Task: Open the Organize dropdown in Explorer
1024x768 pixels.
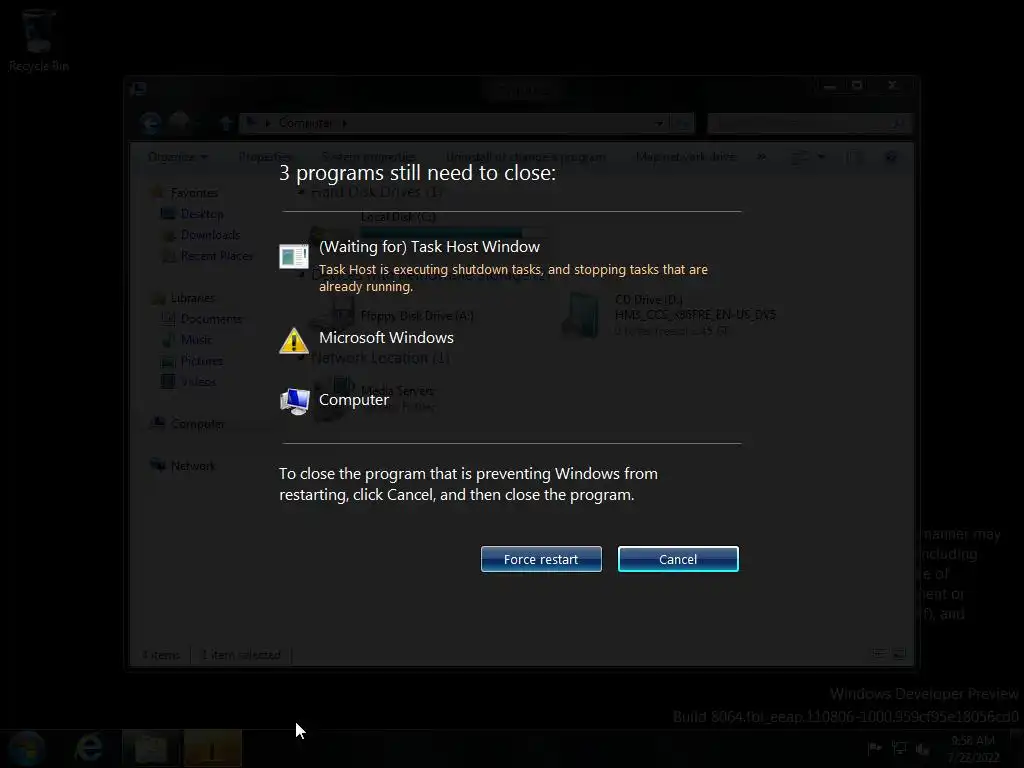Action: click(177, 157)
